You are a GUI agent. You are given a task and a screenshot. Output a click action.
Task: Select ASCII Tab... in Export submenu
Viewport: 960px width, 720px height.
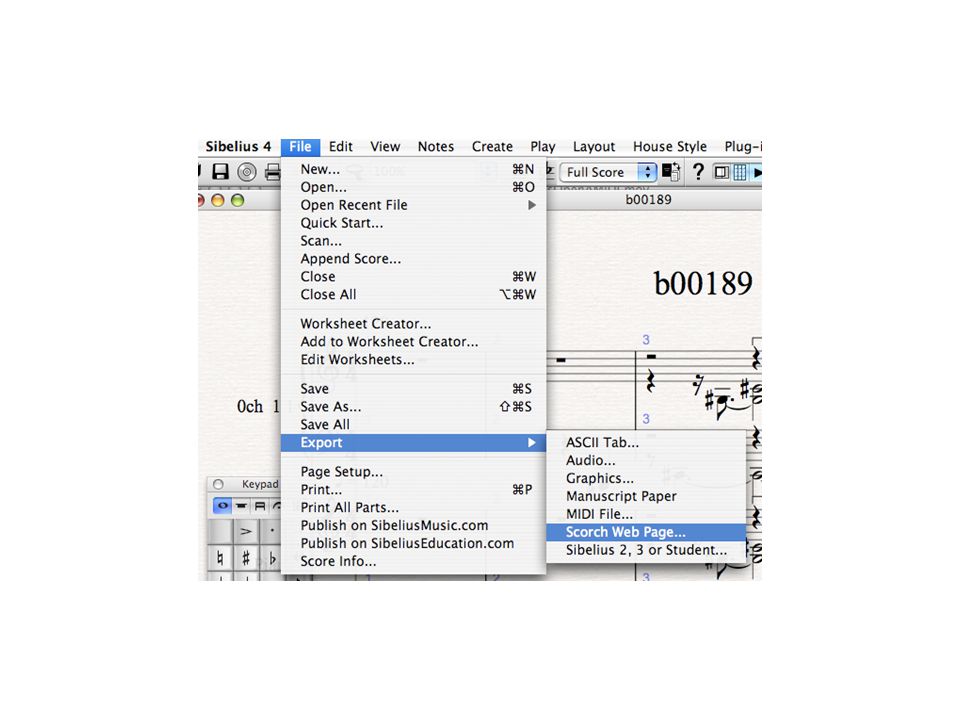click(646, 443)
